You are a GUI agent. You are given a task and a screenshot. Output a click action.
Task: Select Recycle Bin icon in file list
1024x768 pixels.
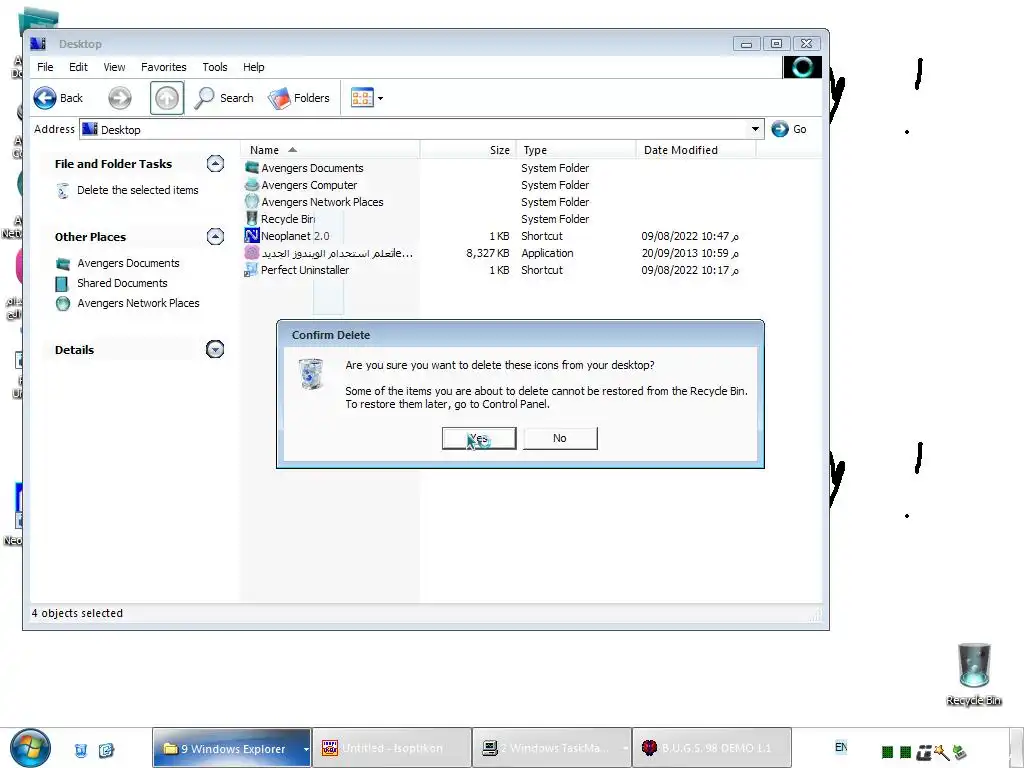251,219
